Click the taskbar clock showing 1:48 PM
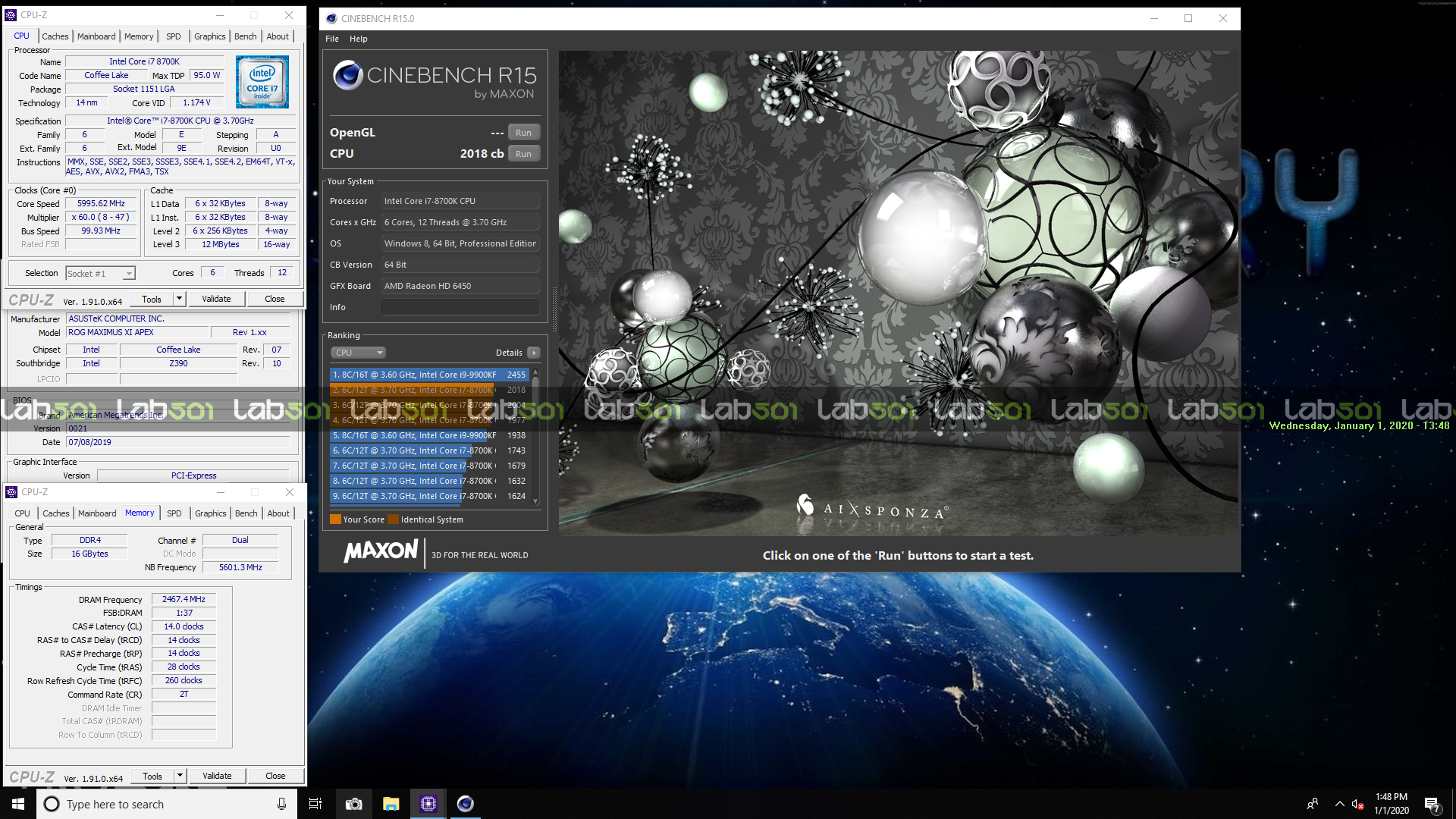Screen dimensions: 1456x819 pyautogui.click(x=1392, y=804)
